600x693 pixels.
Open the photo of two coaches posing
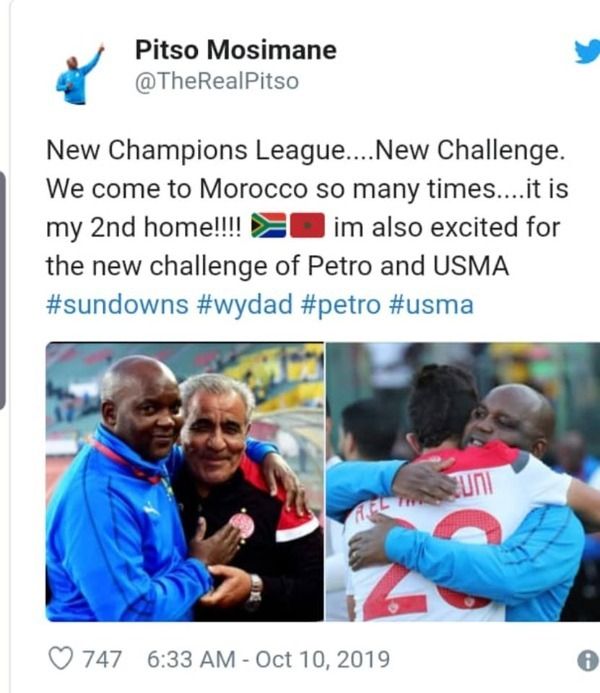pyautogui.click(x=185, y=482)
